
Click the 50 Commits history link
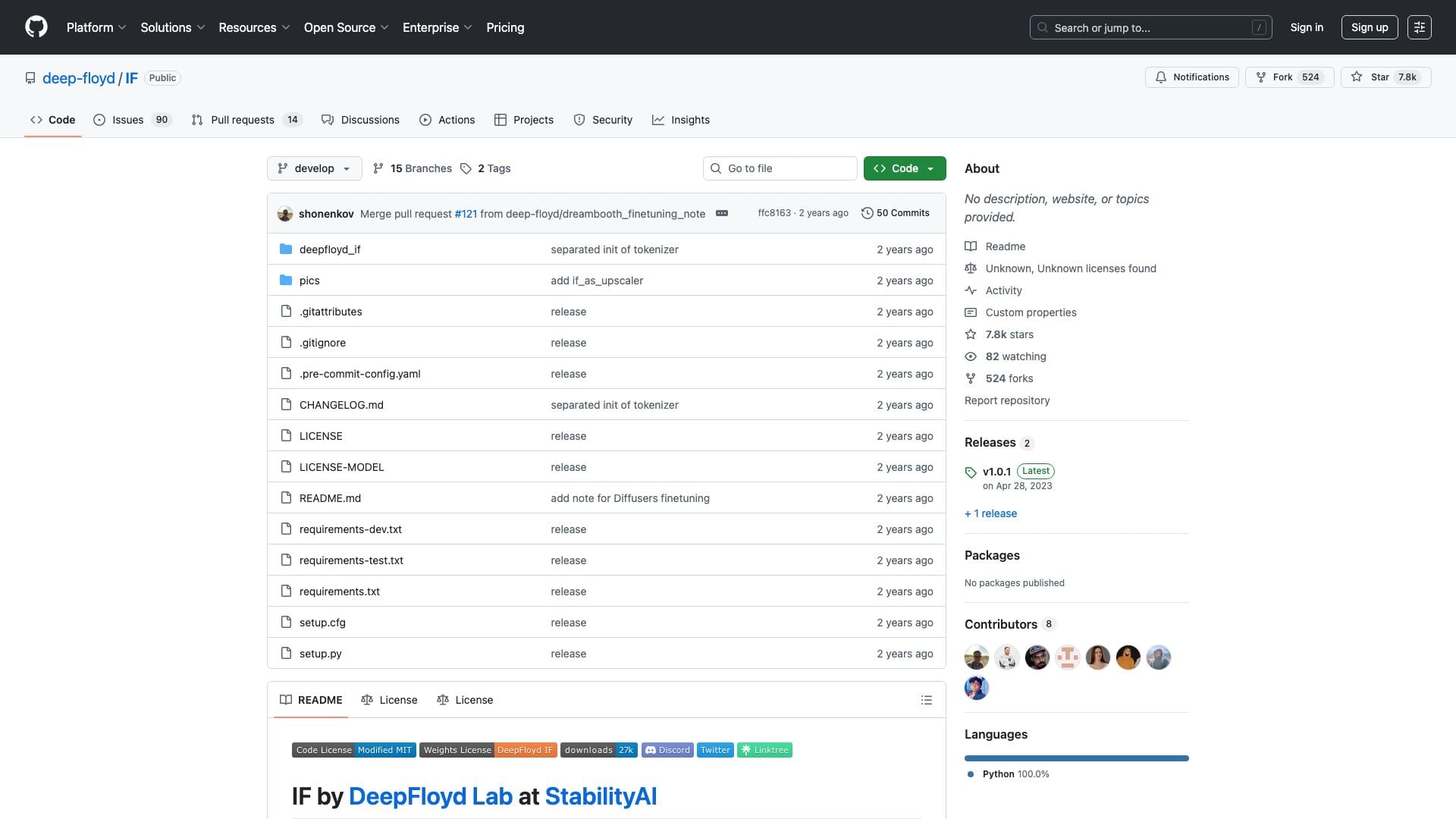click(896, 213)
